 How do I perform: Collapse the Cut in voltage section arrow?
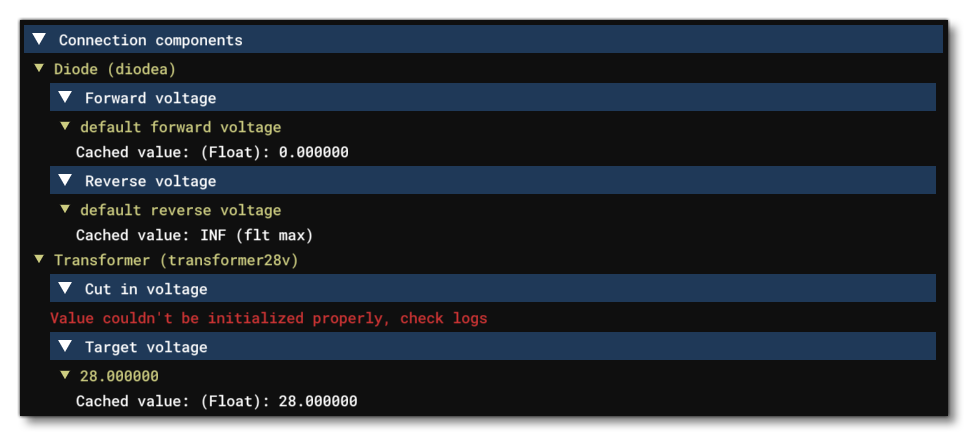[65, 289]
